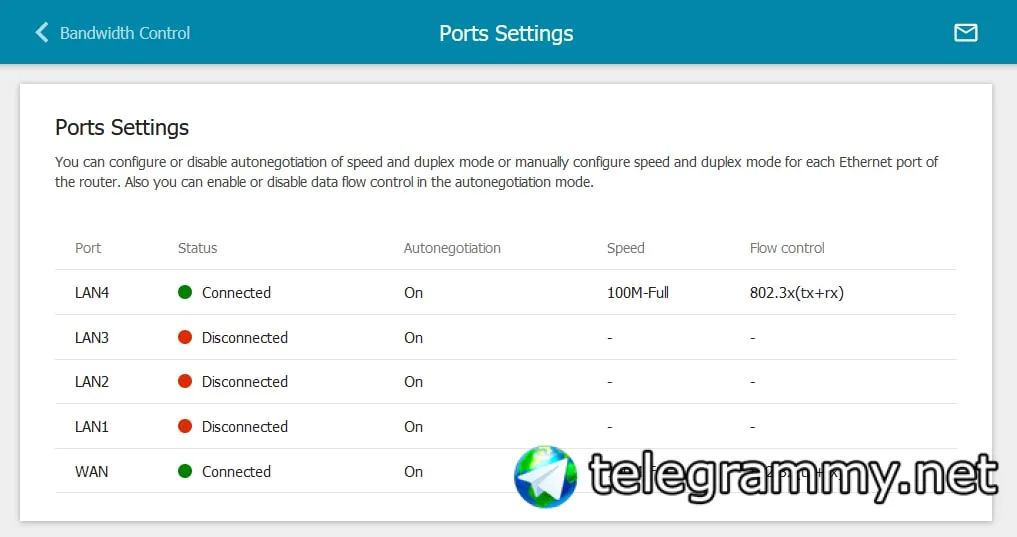Select the LAN3 port entry
This screenshot has height=537, width=1017.
(505, 337)
